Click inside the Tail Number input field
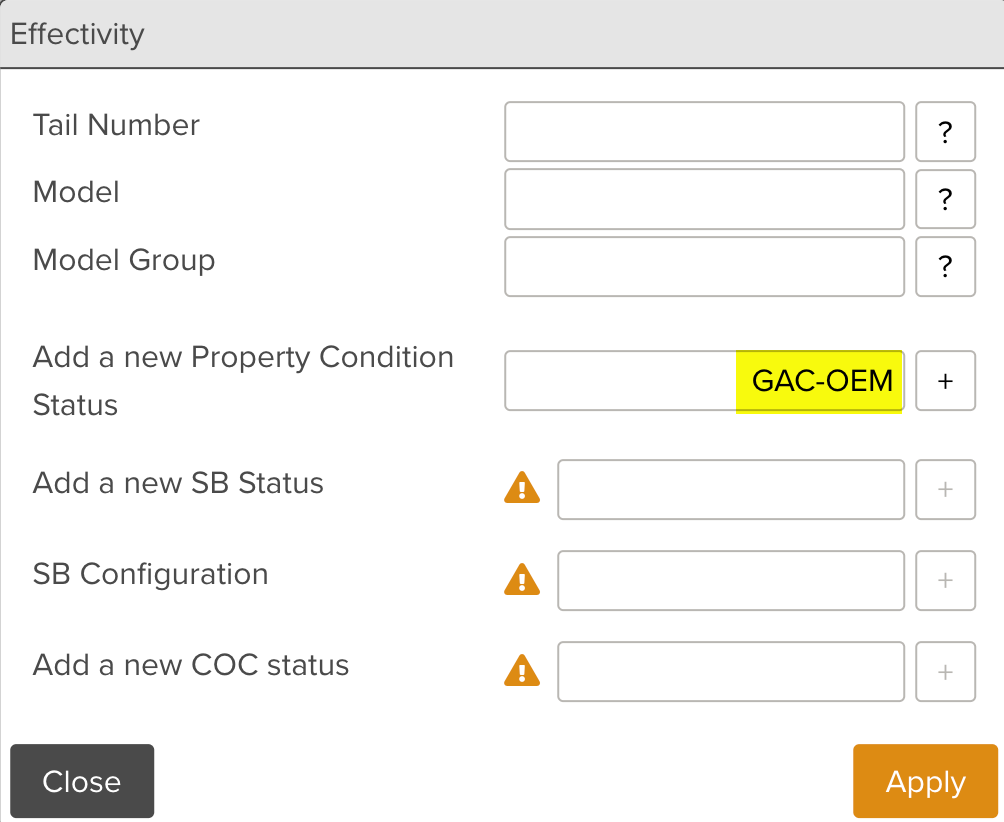This screenshot has width=1004, height=822. [x=703, y=131]
